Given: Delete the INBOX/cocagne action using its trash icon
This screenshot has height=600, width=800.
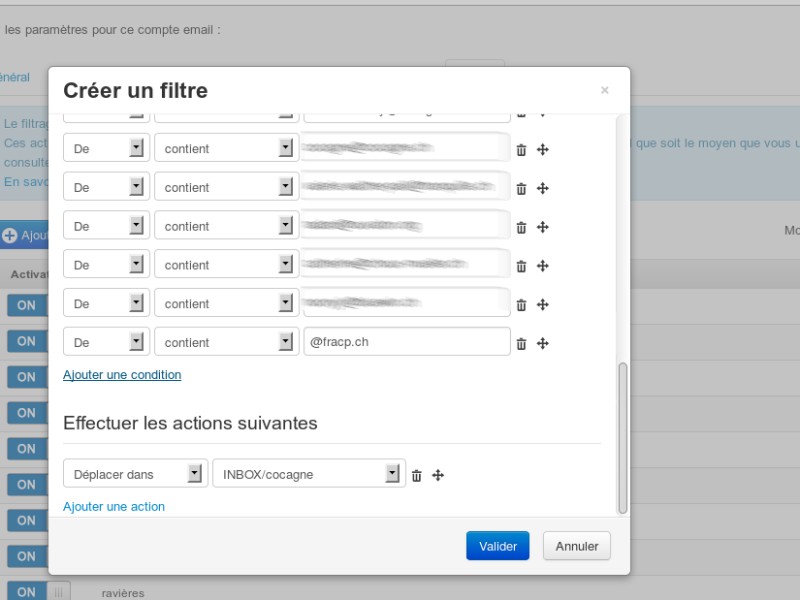Looking at the screenshot, I should tap(417, 476).
